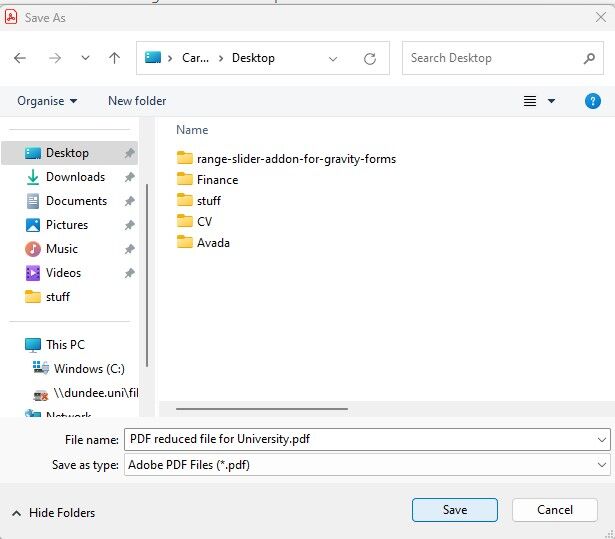This screenshot has height=539, width=615.
Task: Click the File name text field
Action: 367,439
